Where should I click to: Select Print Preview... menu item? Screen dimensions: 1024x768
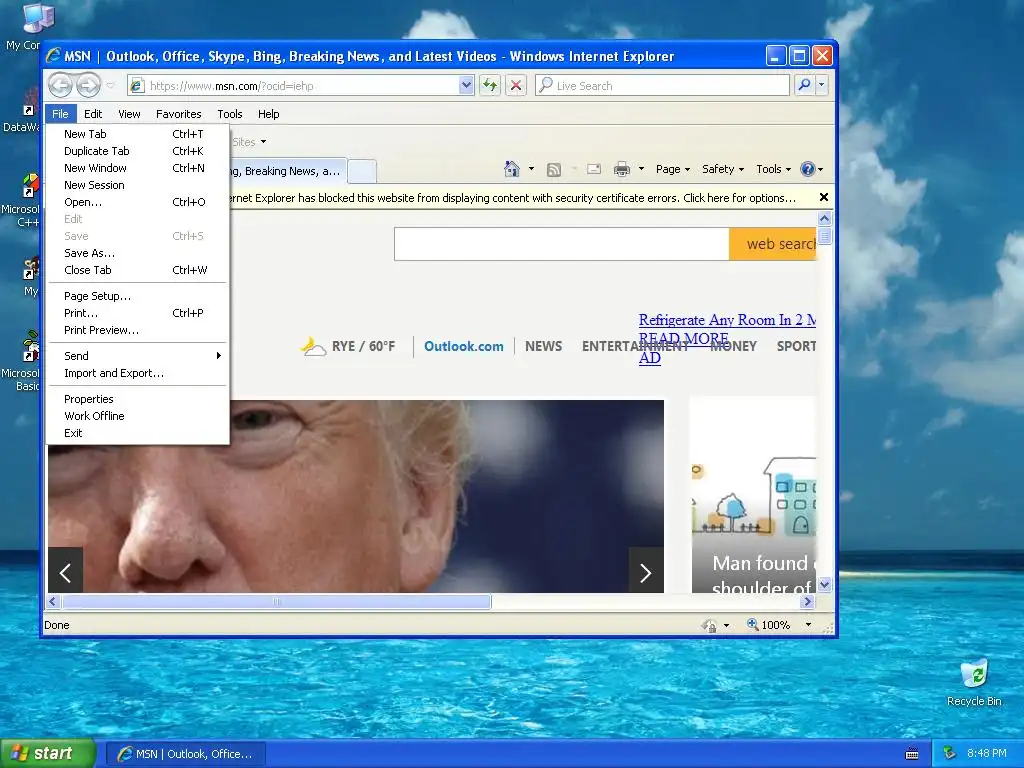pos(137,330)
